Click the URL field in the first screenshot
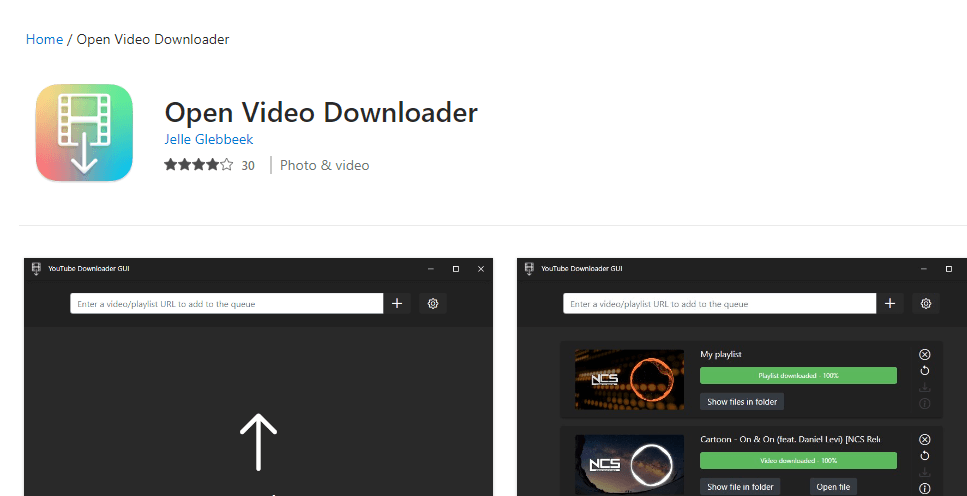Viewport: 967px width, 496px height. 226,304
